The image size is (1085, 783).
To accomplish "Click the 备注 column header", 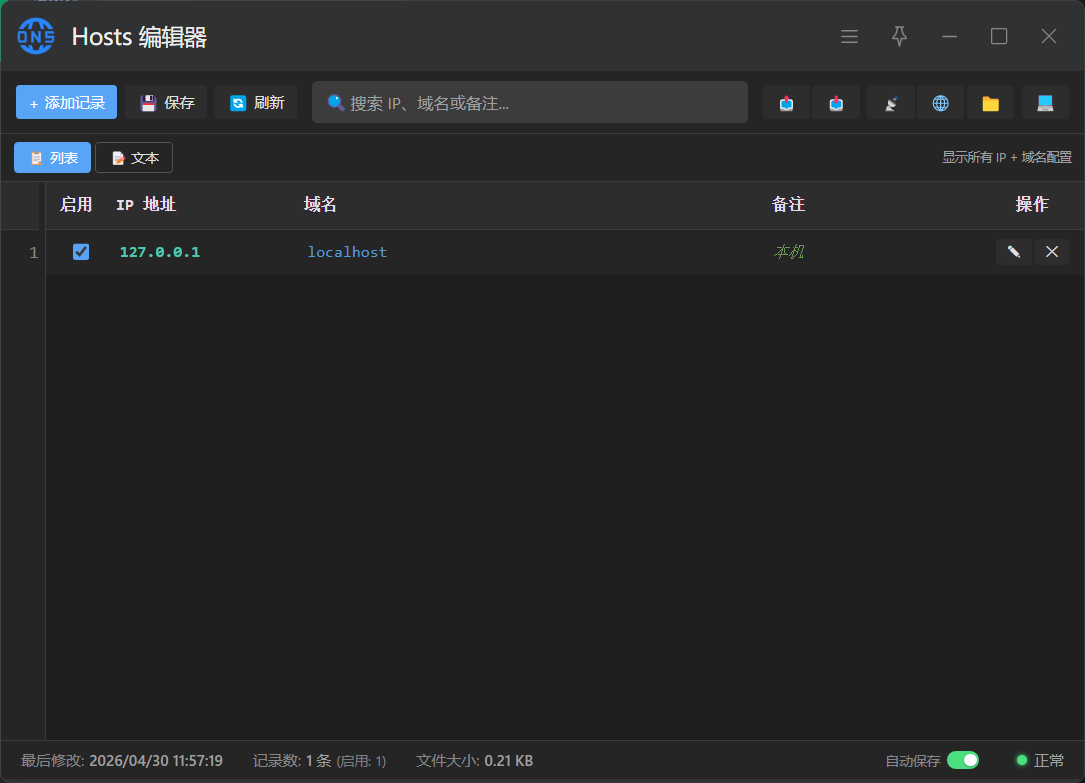I will [x=788, y=204].
